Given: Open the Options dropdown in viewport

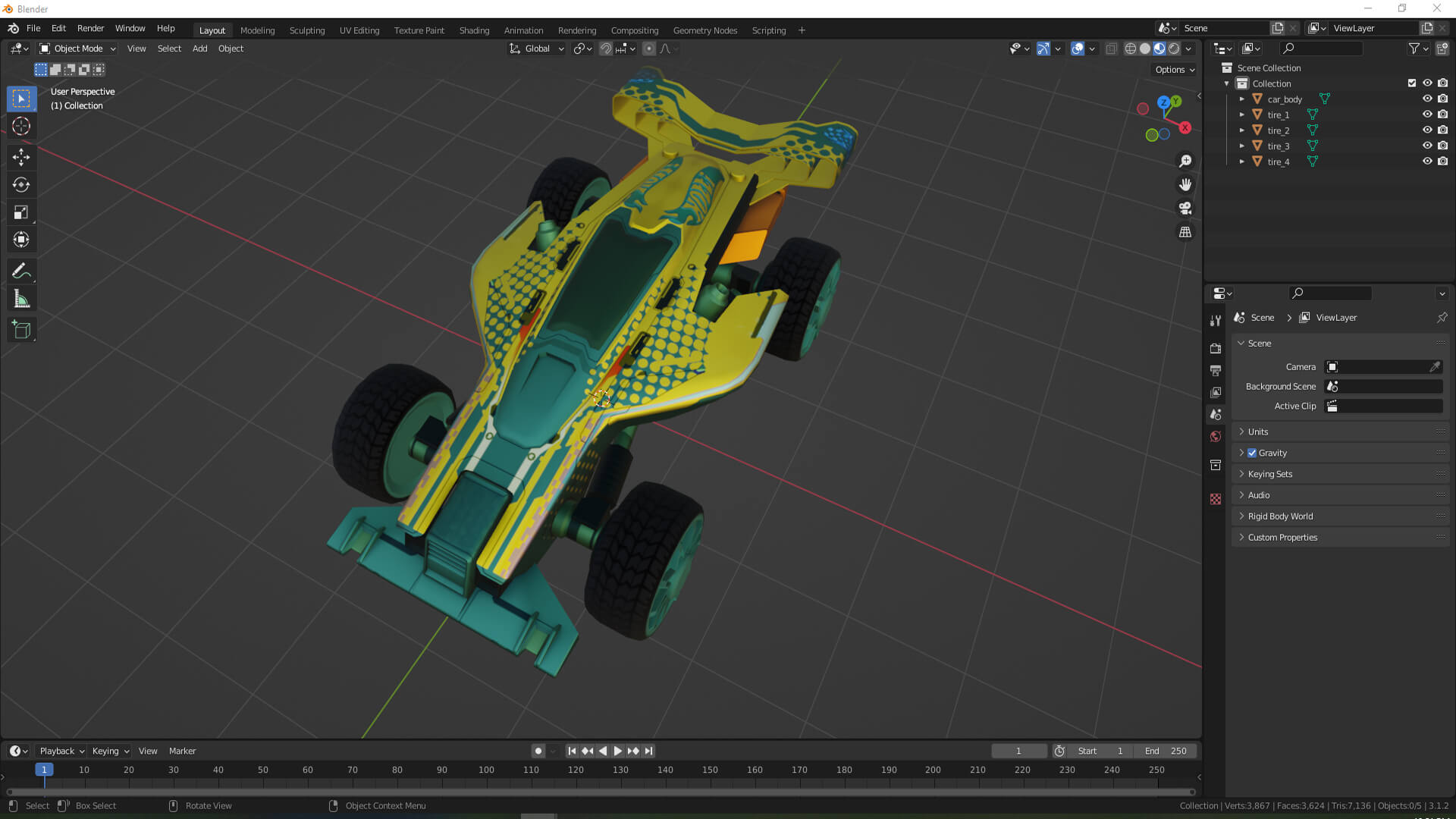Looking at the screenshot, I should (x=1175, y=70).
